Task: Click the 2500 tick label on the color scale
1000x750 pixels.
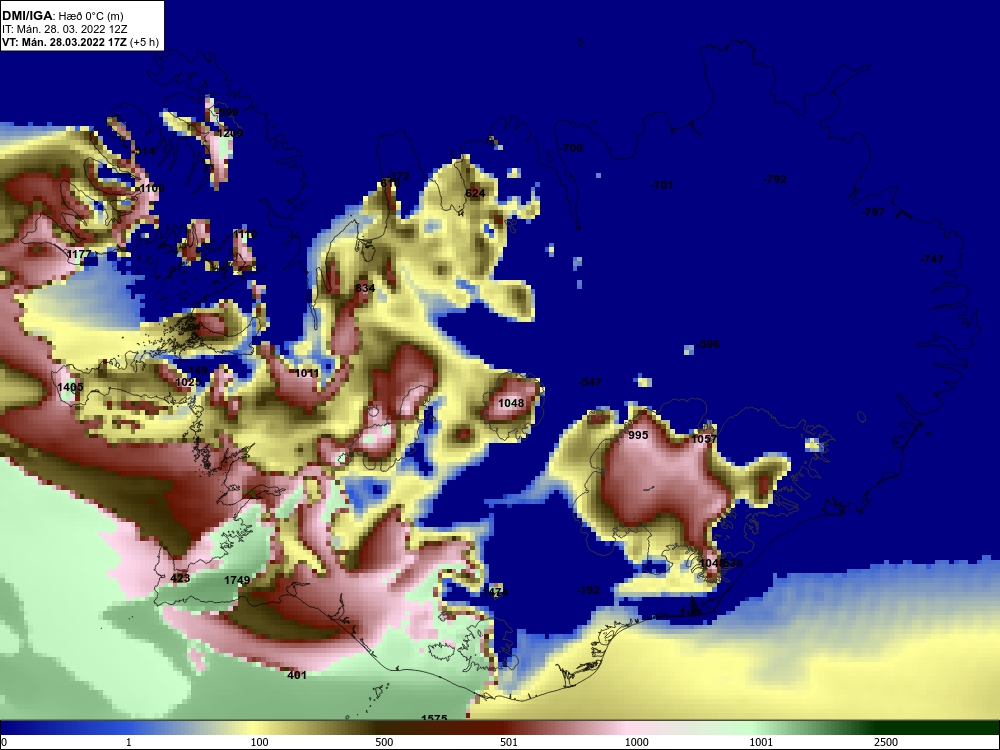Action: (x=886, y=742)
